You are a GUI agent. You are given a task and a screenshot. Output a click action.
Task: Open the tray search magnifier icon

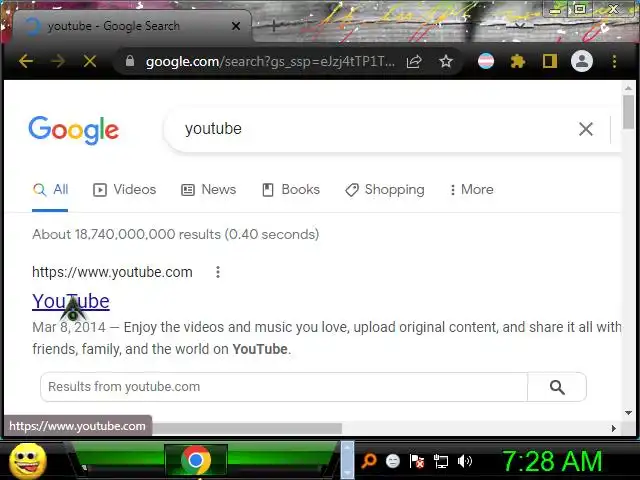click(x=369, y=461)
